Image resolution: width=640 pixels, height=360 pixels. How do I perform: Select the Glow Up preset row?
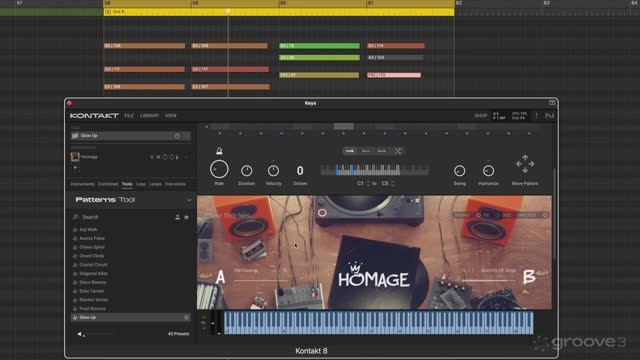click(x=131, y=317)
